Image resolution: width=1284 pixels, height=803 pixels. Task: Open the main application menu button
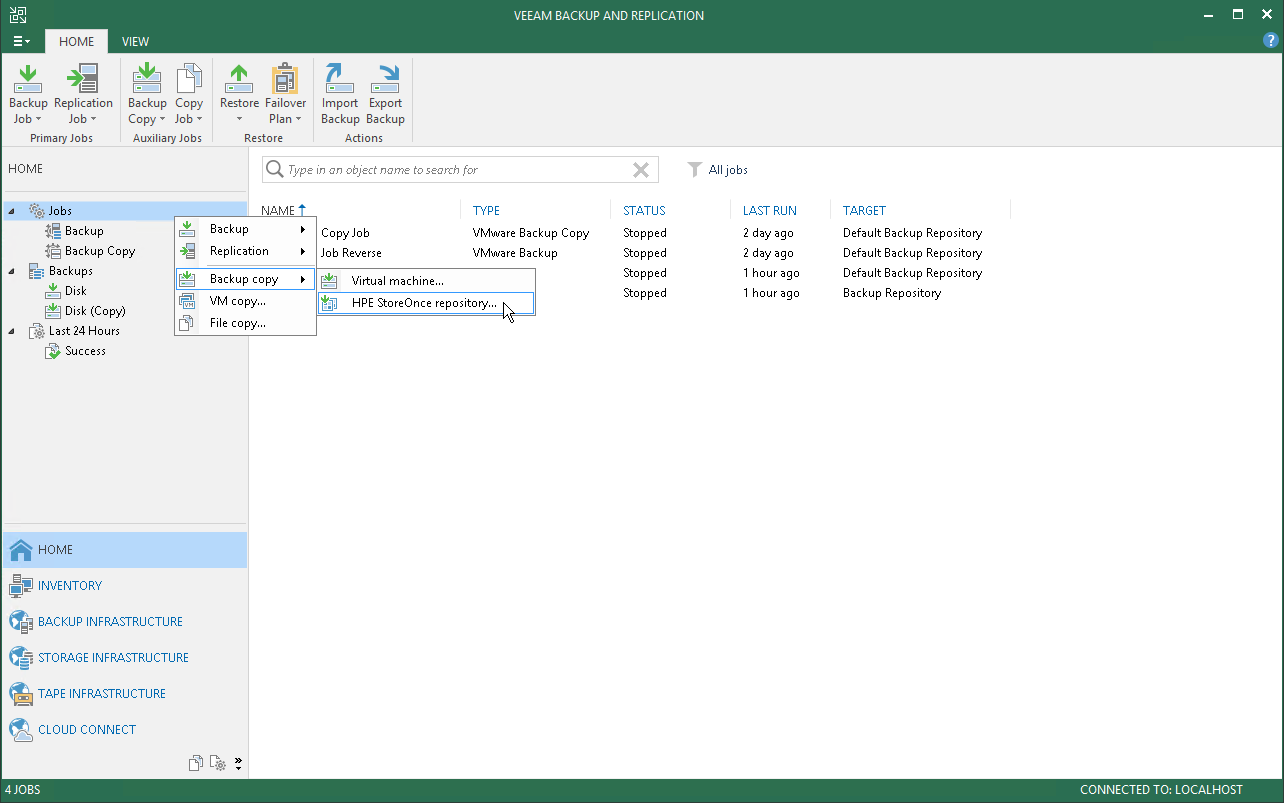pyautogui.click(x=21, y=42)
